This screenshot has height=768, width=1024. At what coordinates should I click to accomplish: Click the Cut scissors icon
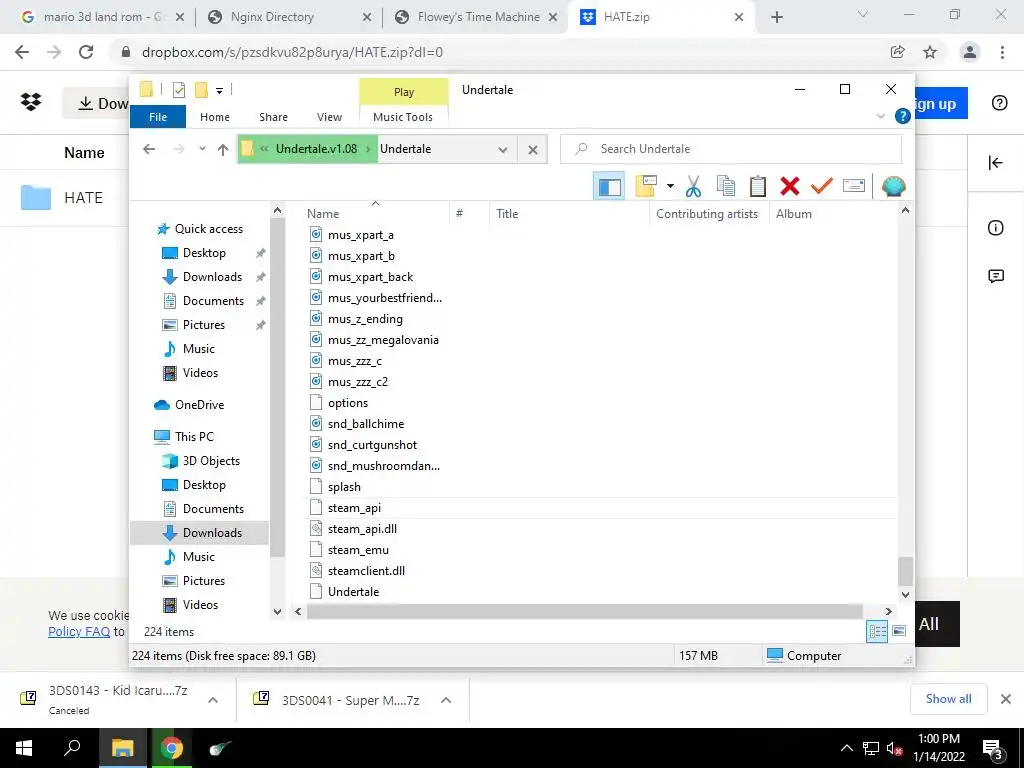pos(694,187)
